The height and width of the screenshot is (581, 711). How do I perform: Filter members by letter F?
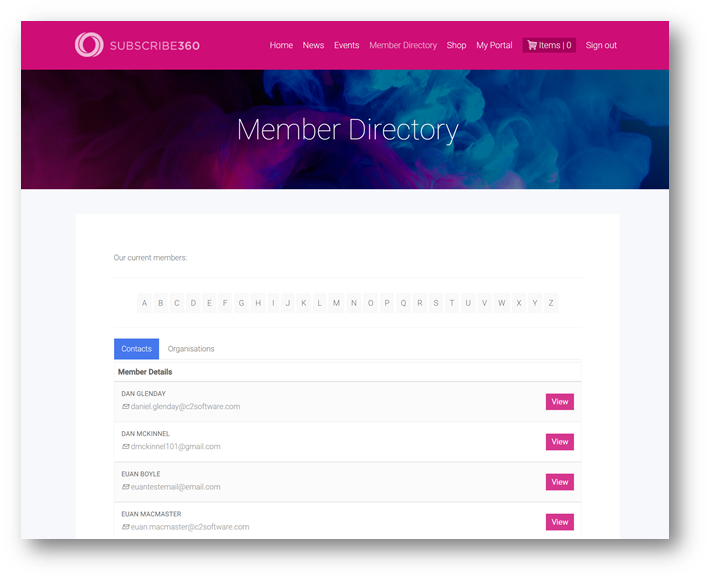click(x=225, y=303)
